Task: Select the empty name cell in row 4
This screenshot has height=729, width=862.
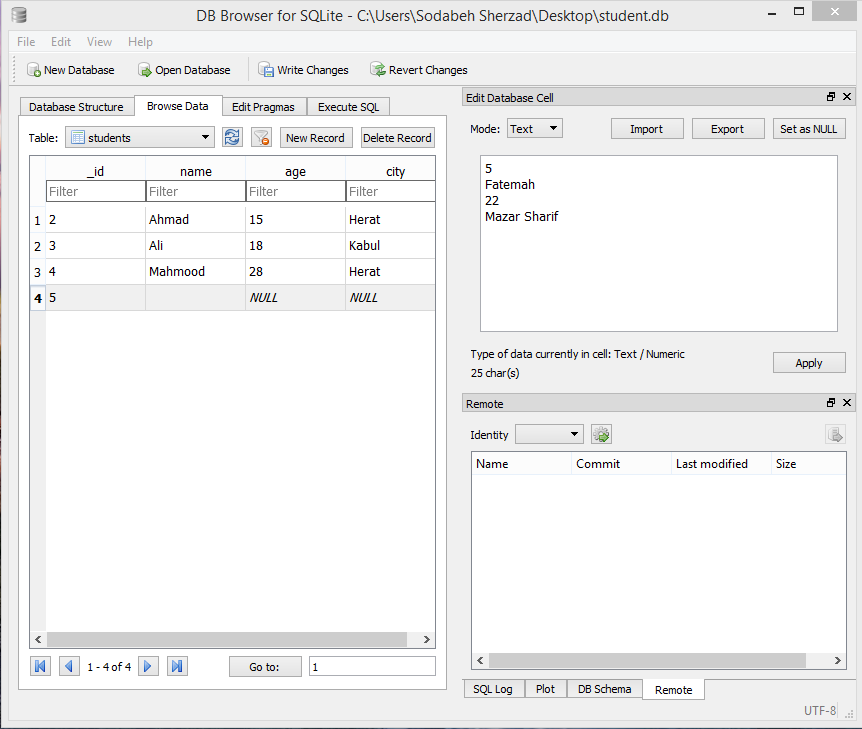Action: tap(196, 297)
